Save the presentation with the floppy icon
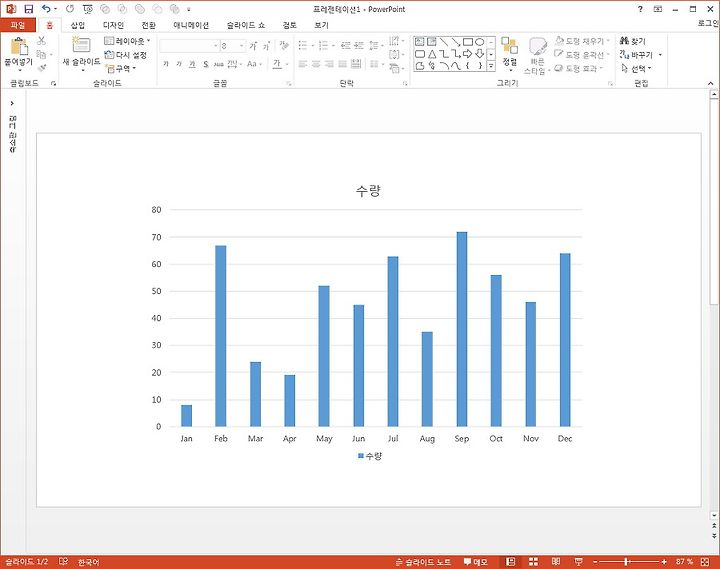Screen dimensions: 720x569 click(29, 9)
